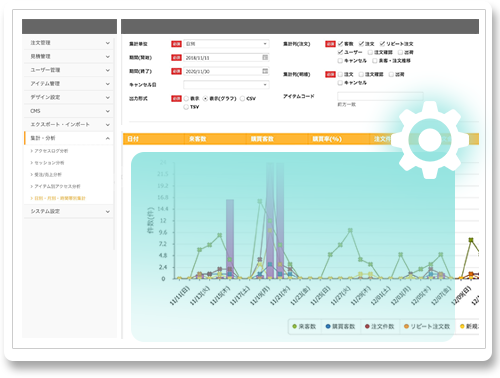Select the 購買客数 table column header
Viewport: 500px width, 378px height.
click(x=277, y=139)
